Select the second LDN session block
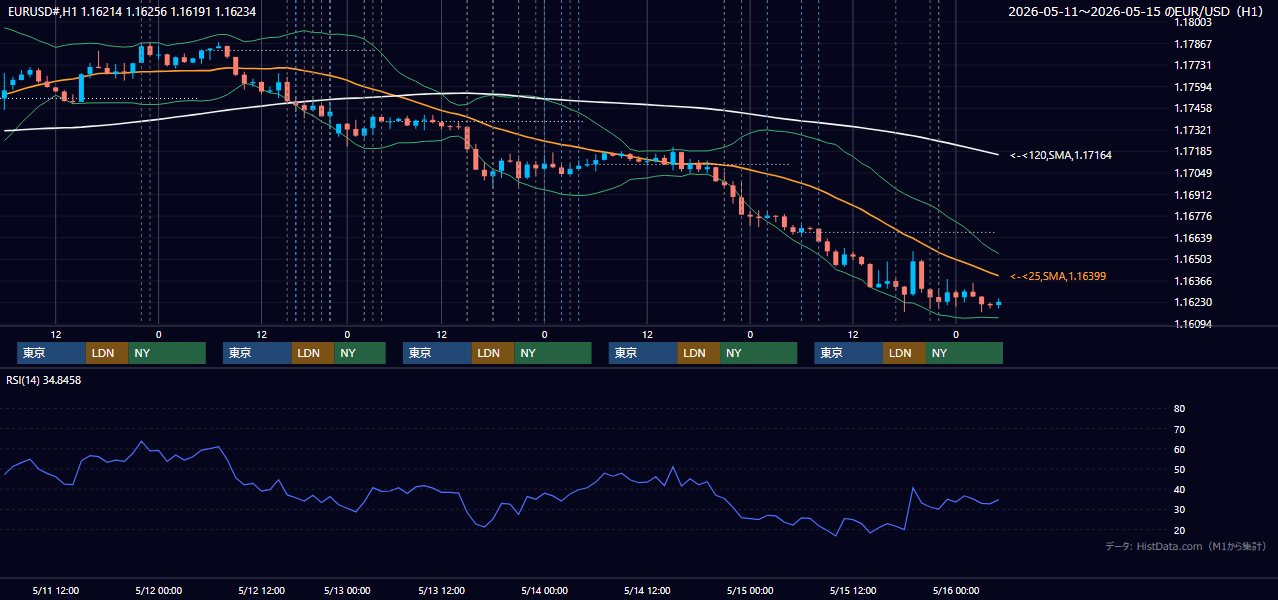Image resolution: width=1278 pixels, height=600 pixels. [313, 353]
